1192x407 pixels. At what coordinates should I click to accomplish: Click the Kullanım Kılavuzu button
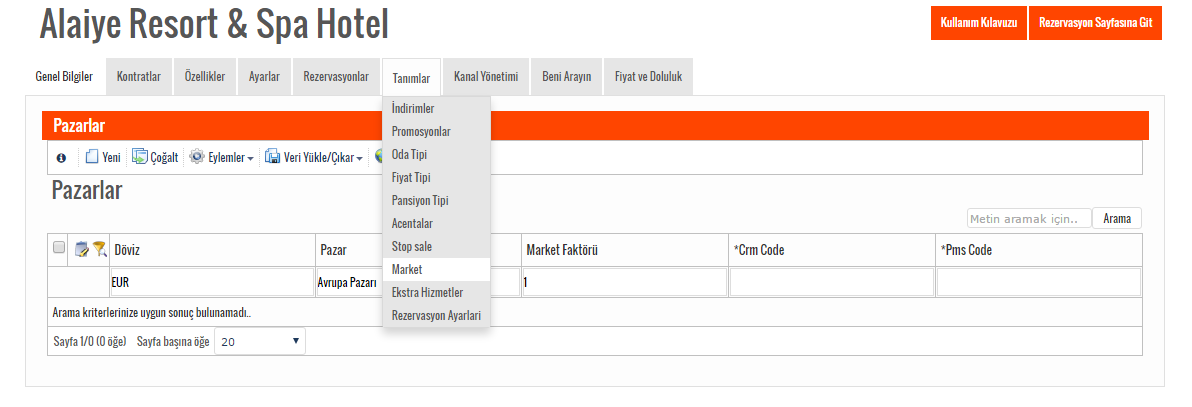click(979, 23)
